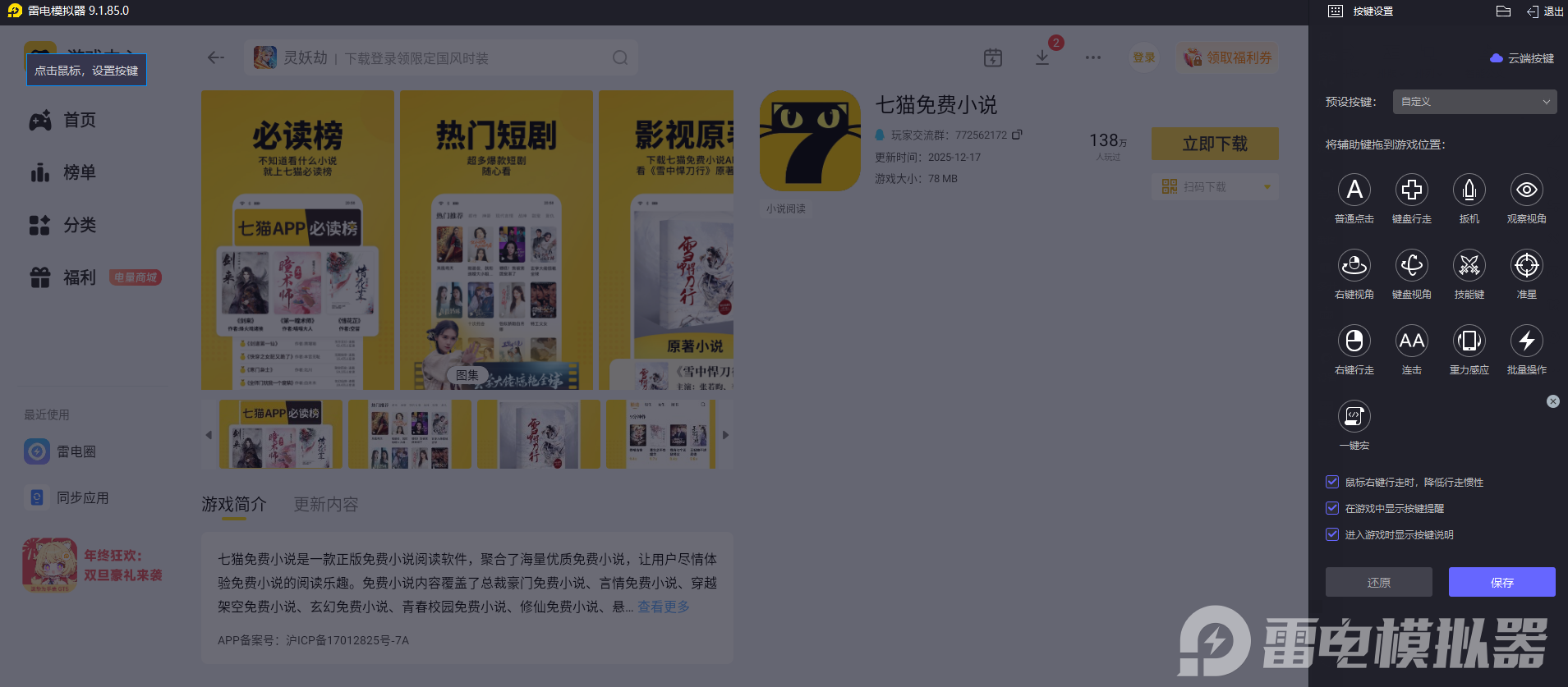Open the 预设按键 自定义 dropdown
The height and width of the screenshot is (687, 1568).
tap(1474, 102)
